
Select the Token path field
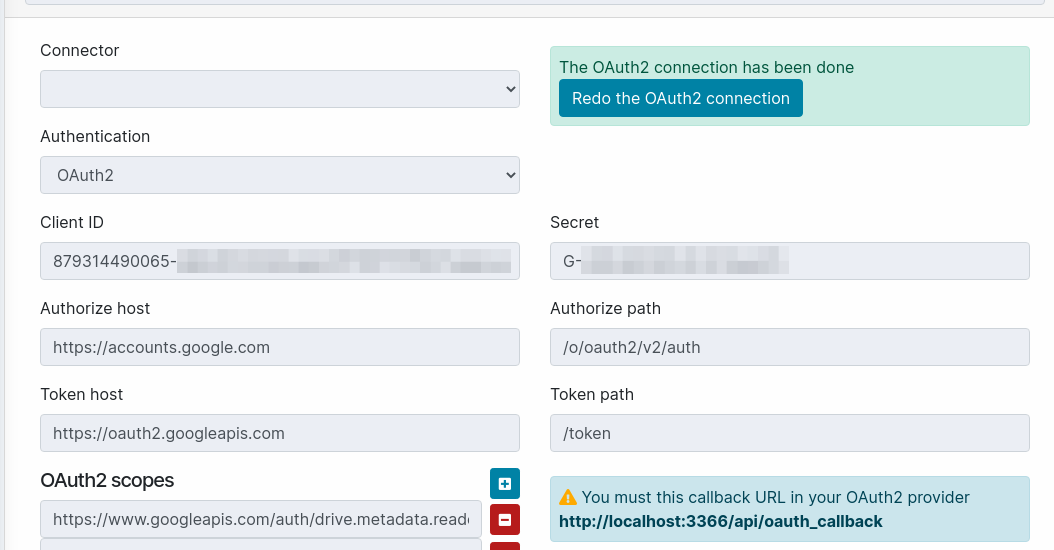789,433
